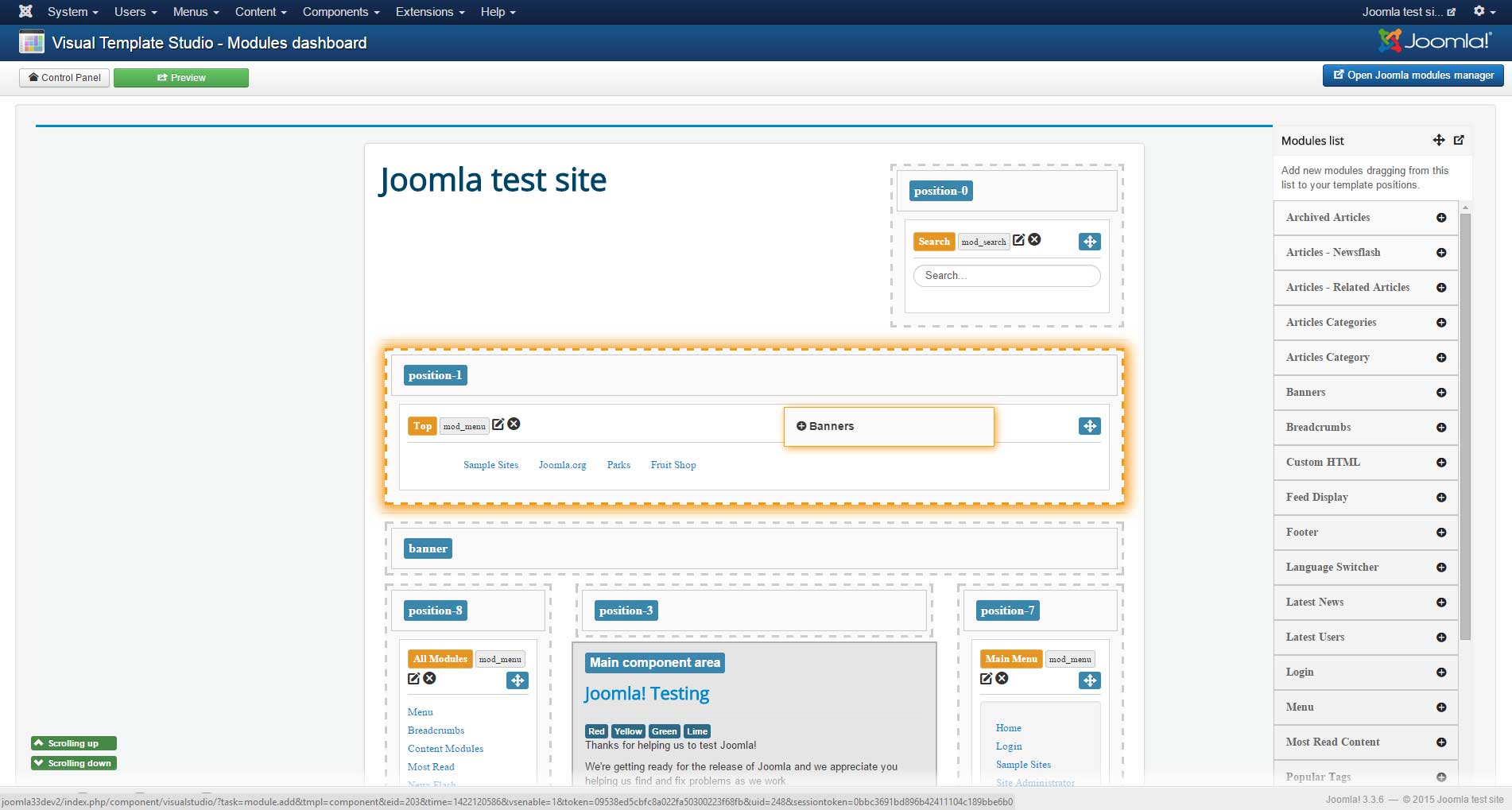Click the plus icon for Menu module
Screen dimensions: 1512x810
pos(1441,707)
